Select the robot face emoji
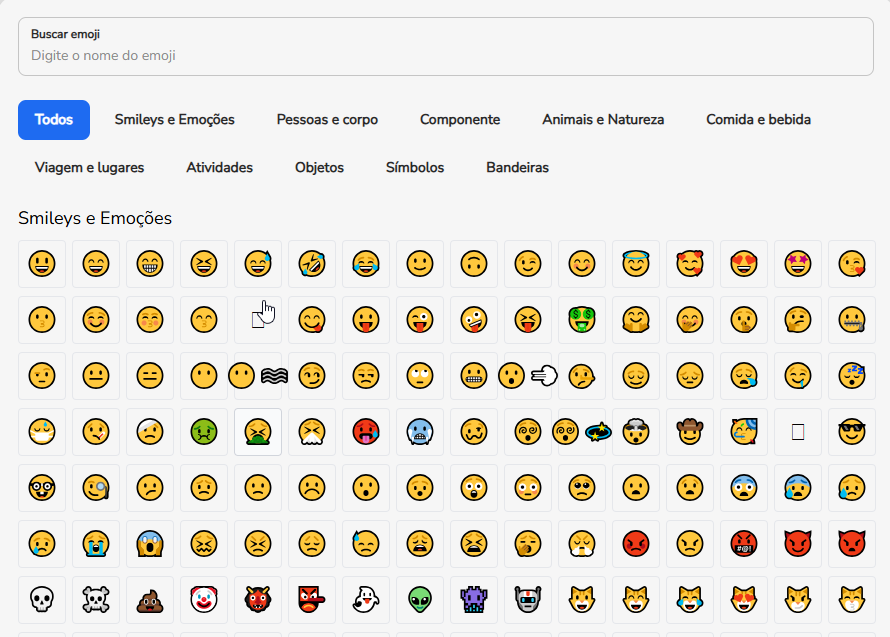Viewport: 890px width, 637px height. pyautogui.click(x=528, y=600)
